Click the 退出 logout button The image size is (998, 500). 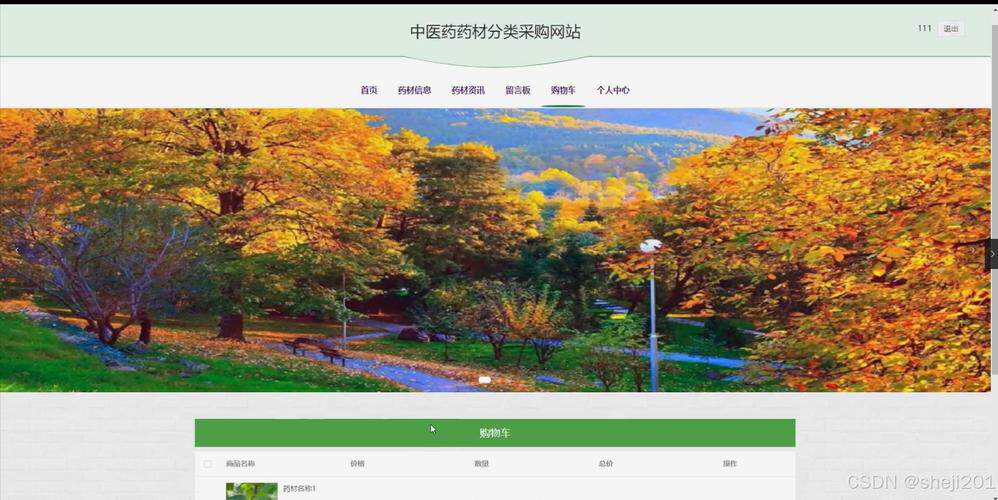(951, 29)
